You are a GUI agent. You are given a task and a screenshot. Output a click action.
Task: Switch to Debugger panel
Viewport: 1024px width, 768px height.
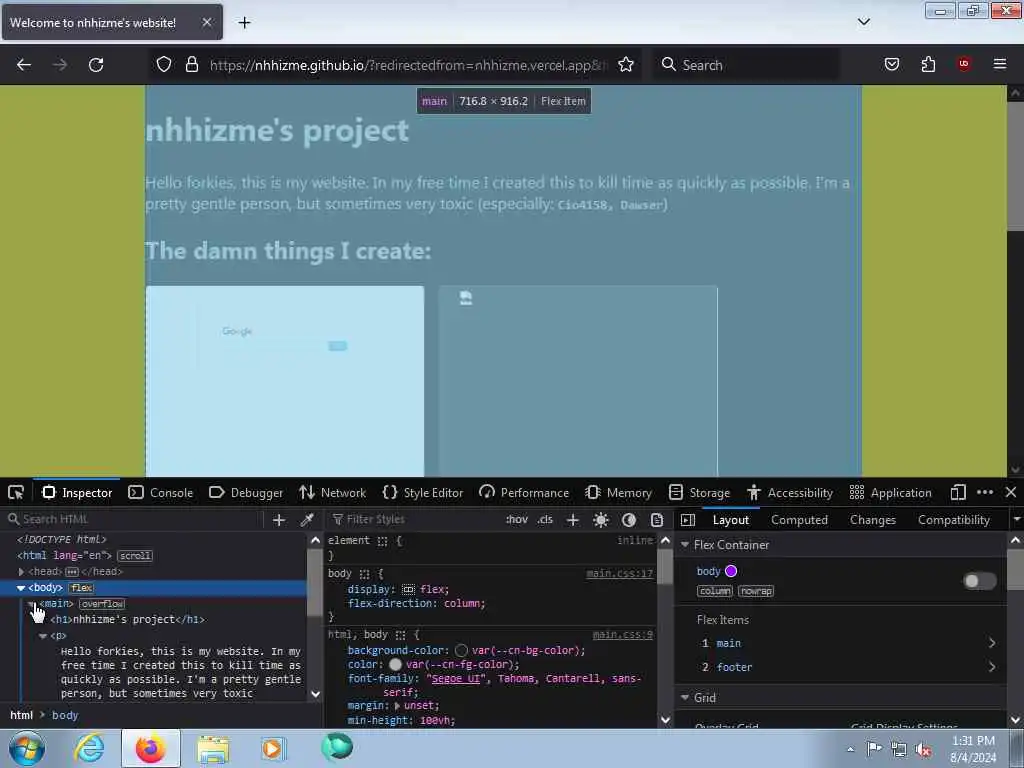(x=246, y=492)
